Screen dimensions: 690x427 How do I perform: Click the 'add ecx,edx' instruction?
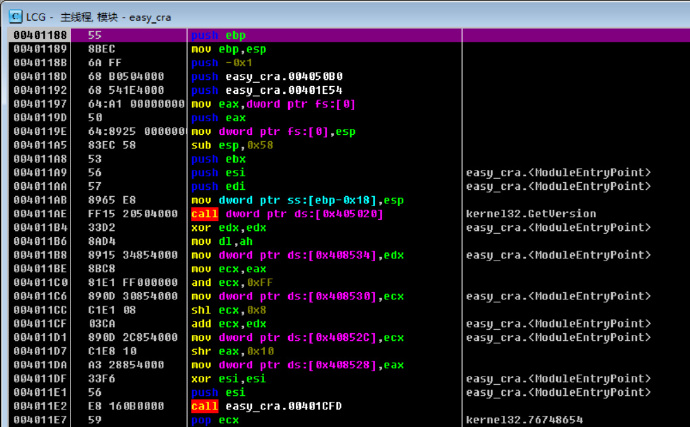coord(228,324)
